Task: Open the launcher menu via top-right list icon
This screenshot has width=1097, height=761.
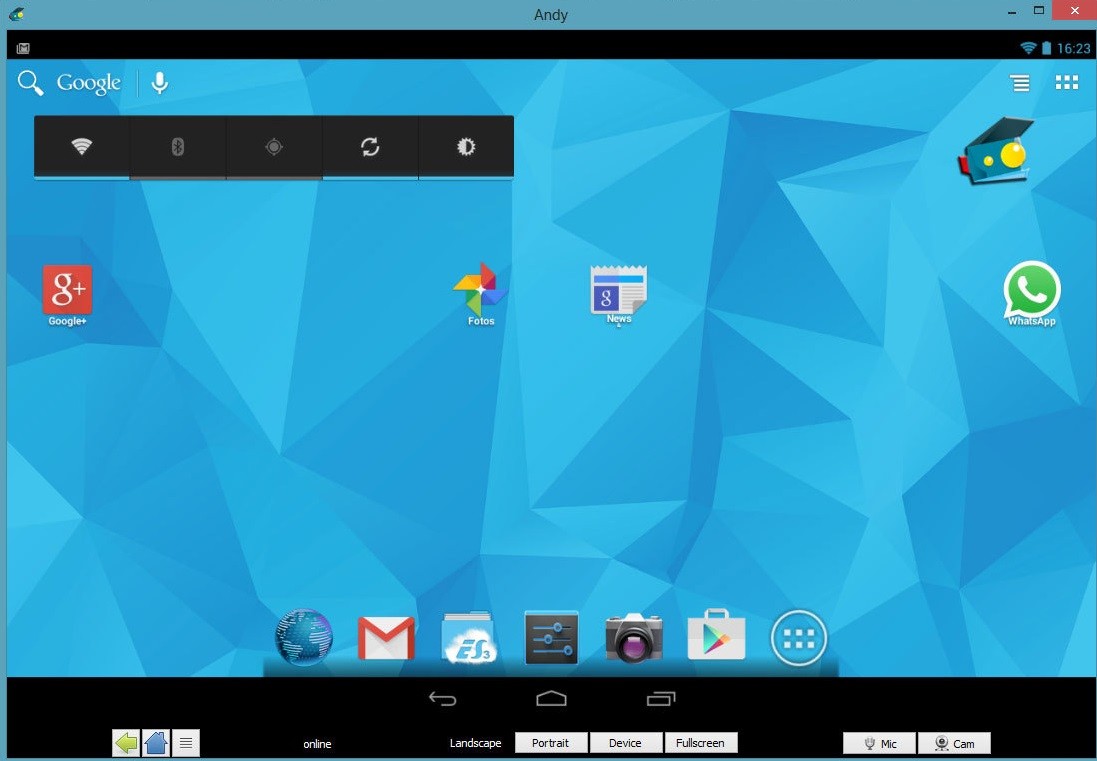Action: click(x=1019, y=83)
